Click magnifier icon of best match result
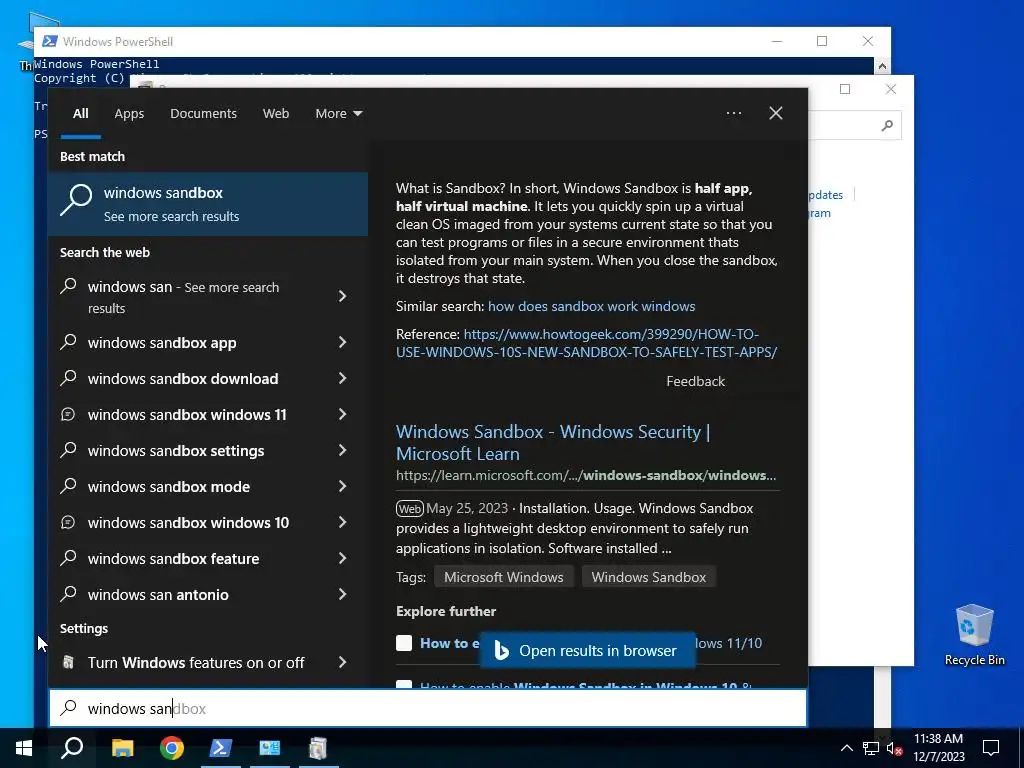This screenshot has height=768, width=1024. (x=76, y=200)
